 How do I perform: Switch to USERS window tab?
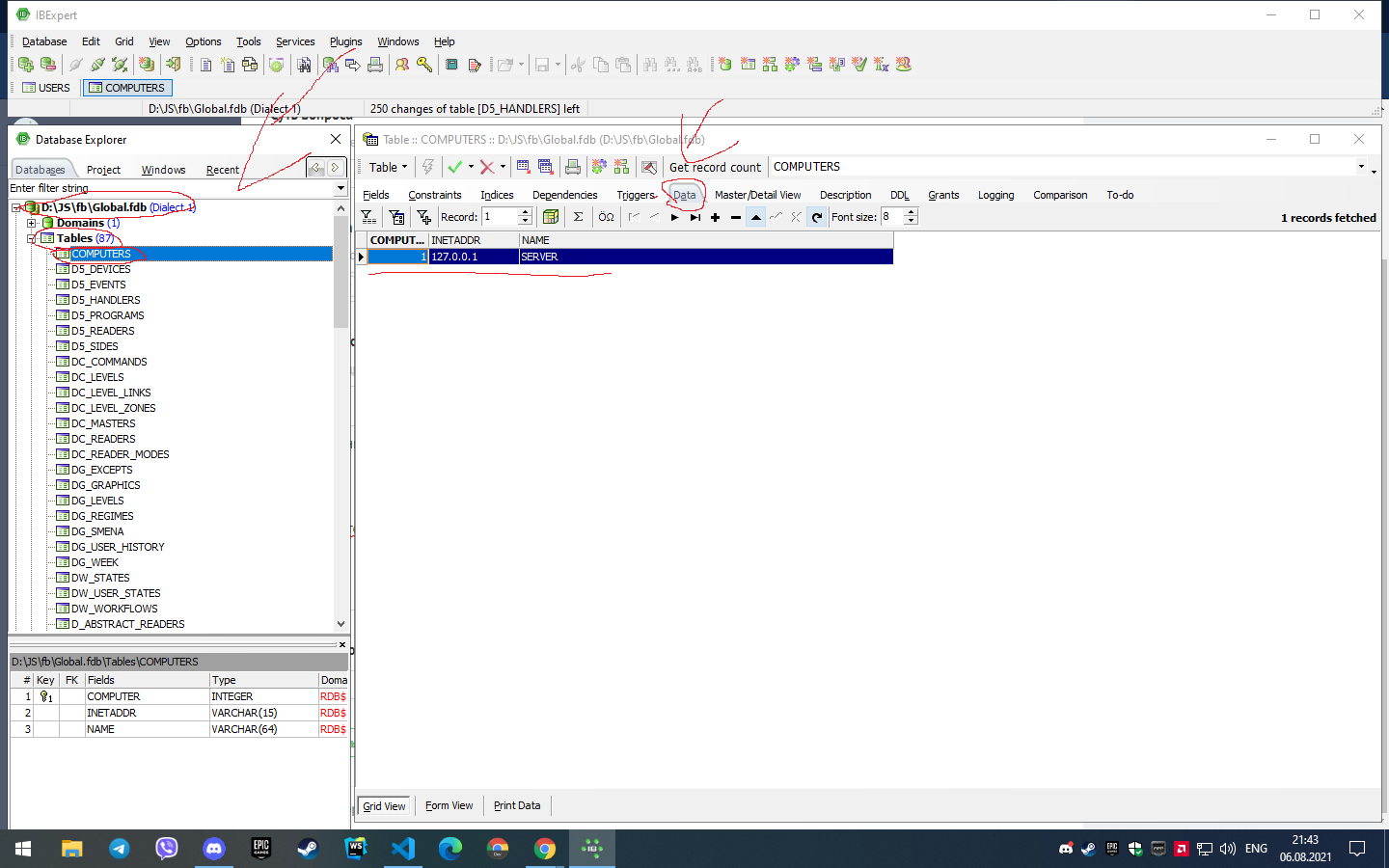tap(45, 88)
